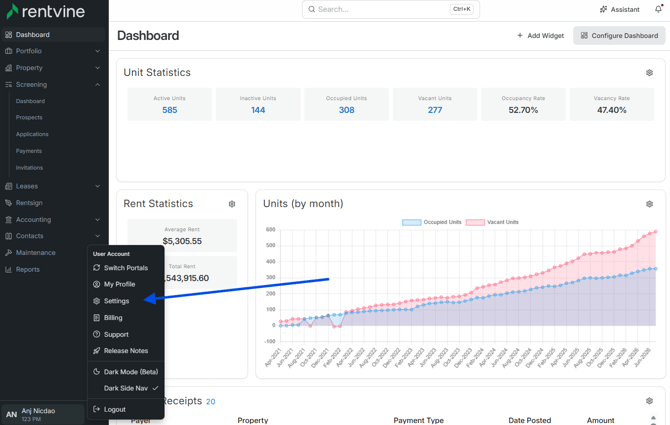Click the Assistant sparkle icon
The height and width of the screenshot is (425, 670).
(x=603, y=9)
